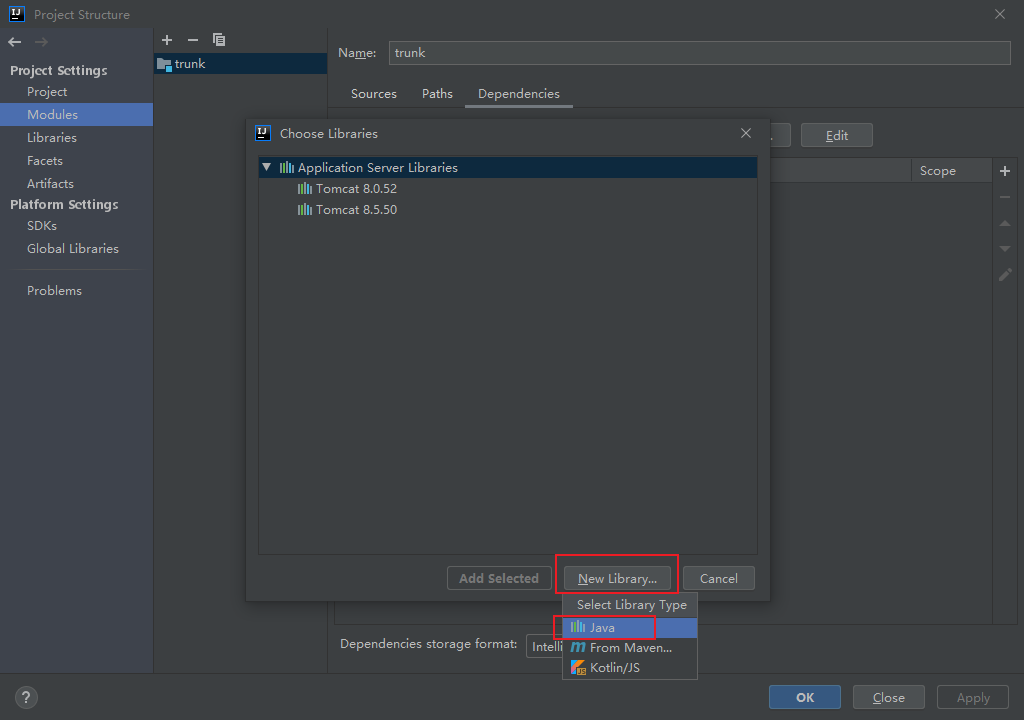Switch to the Sources tab
Viewport: 1024px width, 720px height.
pyautogui.click(x=374, y=94)
